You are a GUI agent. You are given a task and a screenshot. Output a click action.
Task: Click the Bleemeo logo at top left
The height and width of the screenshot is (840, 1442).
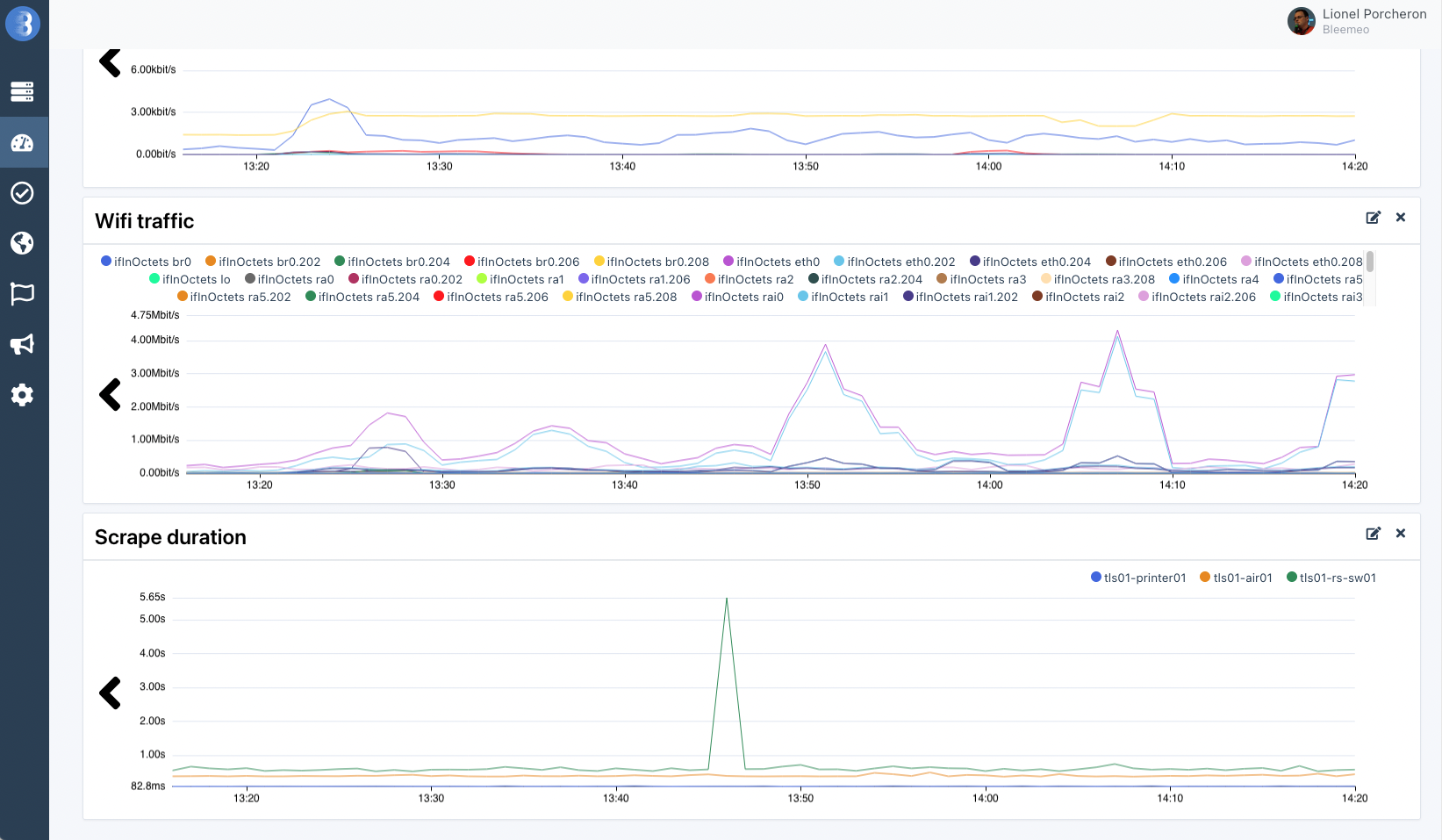point(24,24)
